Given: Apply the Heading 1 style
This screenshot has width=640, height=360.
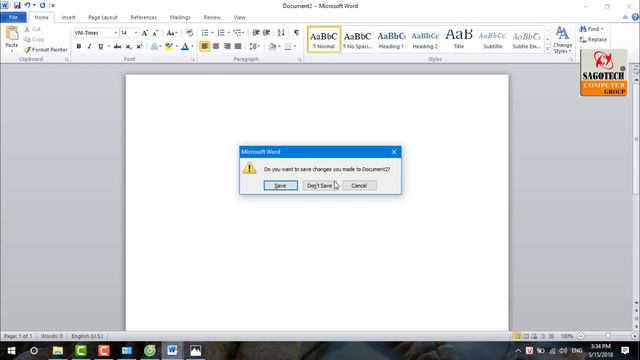Looking at the screenshot, I should (x=391, y=40).
